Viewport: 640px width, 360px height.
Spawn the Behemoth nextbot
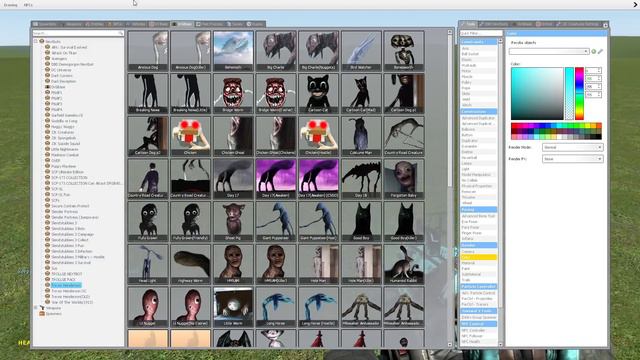(233, 51)
